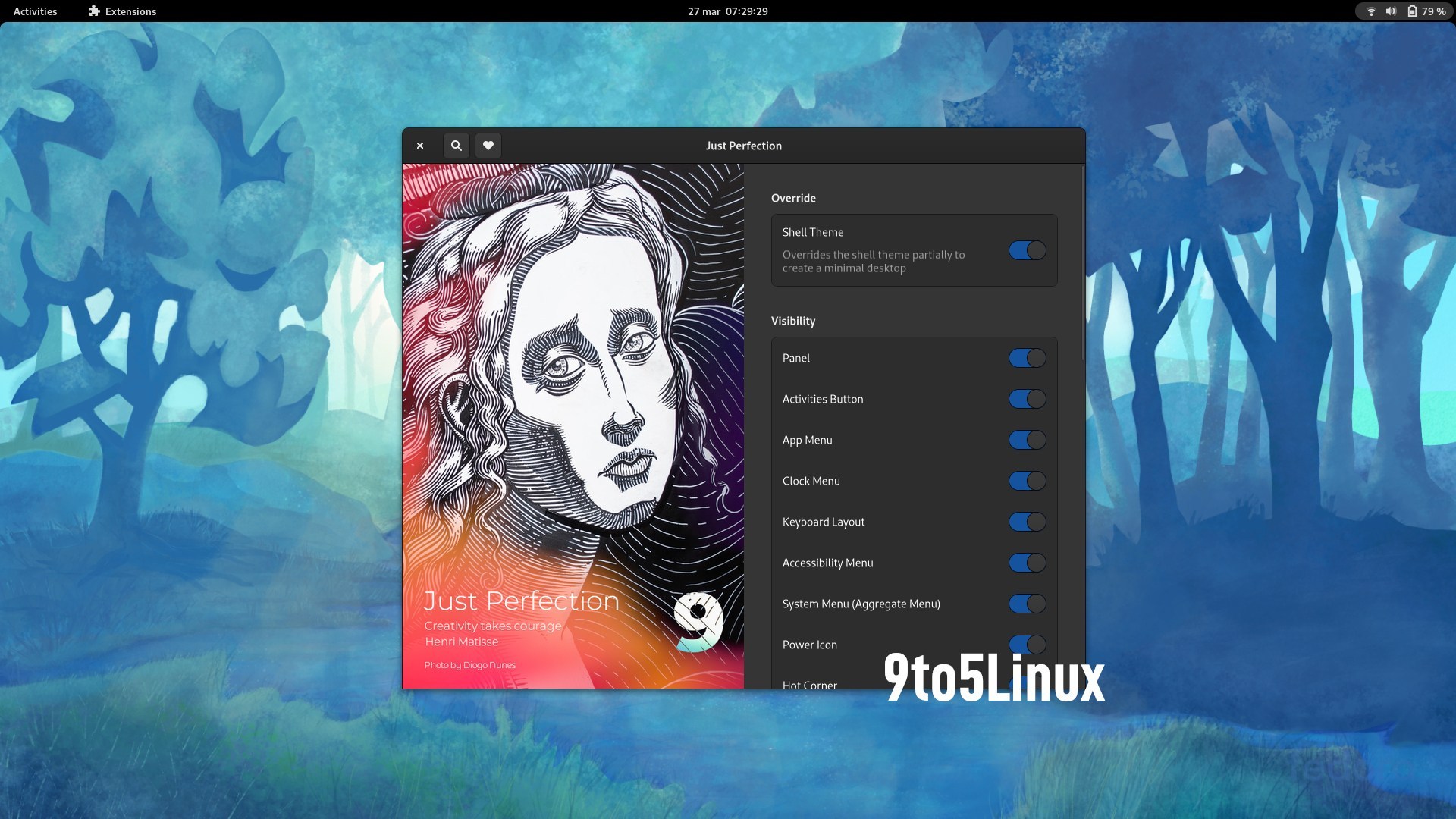The image size is (1456, 819).
Task: Click the heart support icon
Action: 488,146
